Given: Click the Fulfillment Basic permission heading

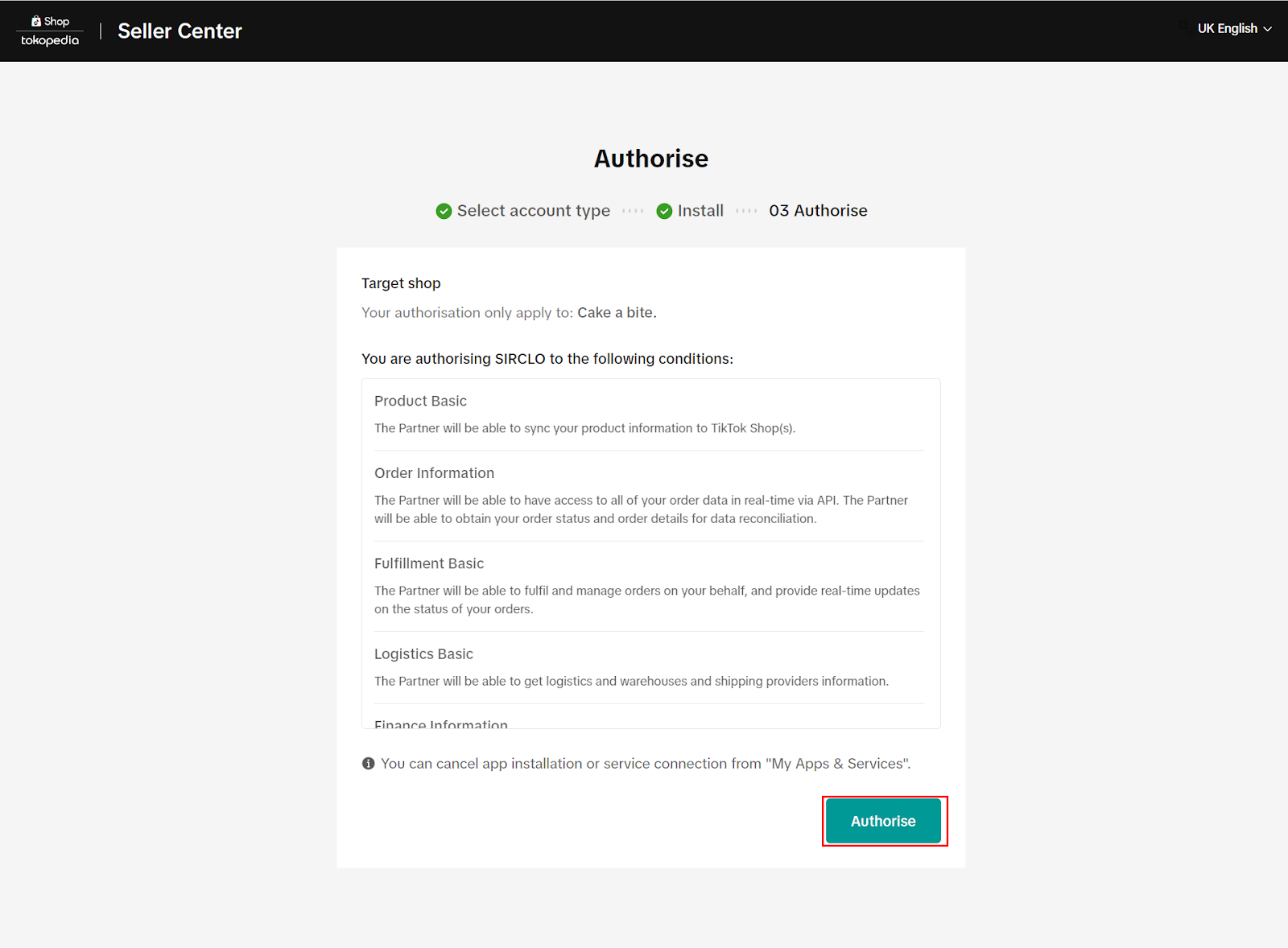Looking at the screenshot, I should click(x=429, y=563).
